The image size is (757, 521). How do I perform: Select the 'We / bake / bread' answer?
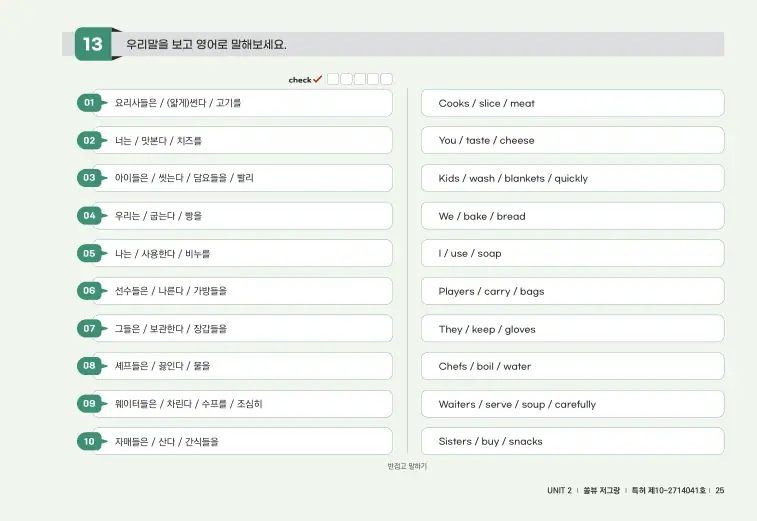[573, 216]
